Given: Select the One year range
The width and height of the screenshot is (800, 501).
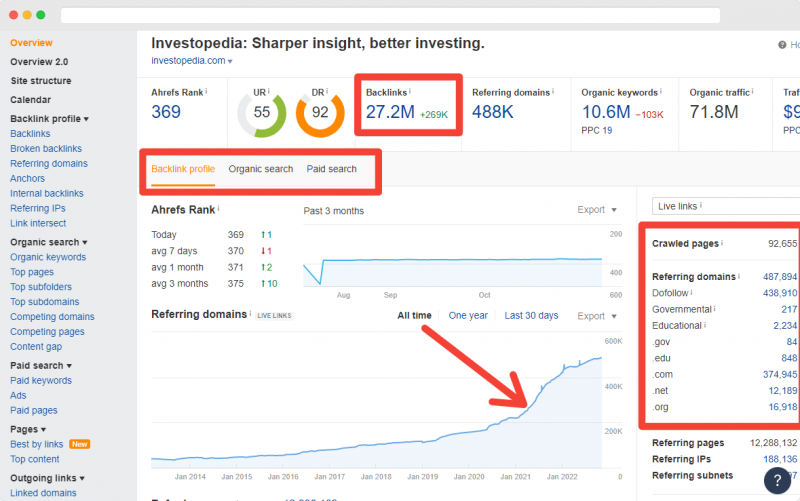Looking at the screenshot, I should (x=468, y=315).
